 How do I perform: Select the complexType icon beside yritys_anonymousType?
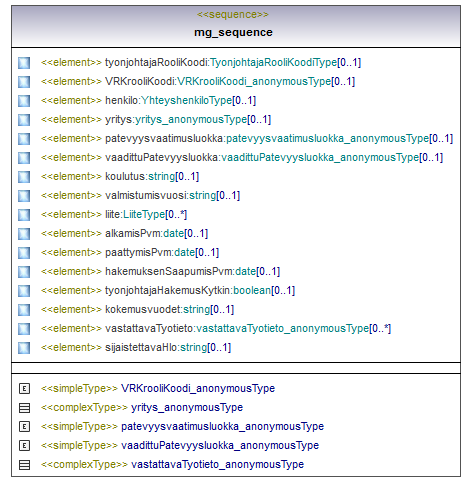pyautogui.click(x=24, y=408)
